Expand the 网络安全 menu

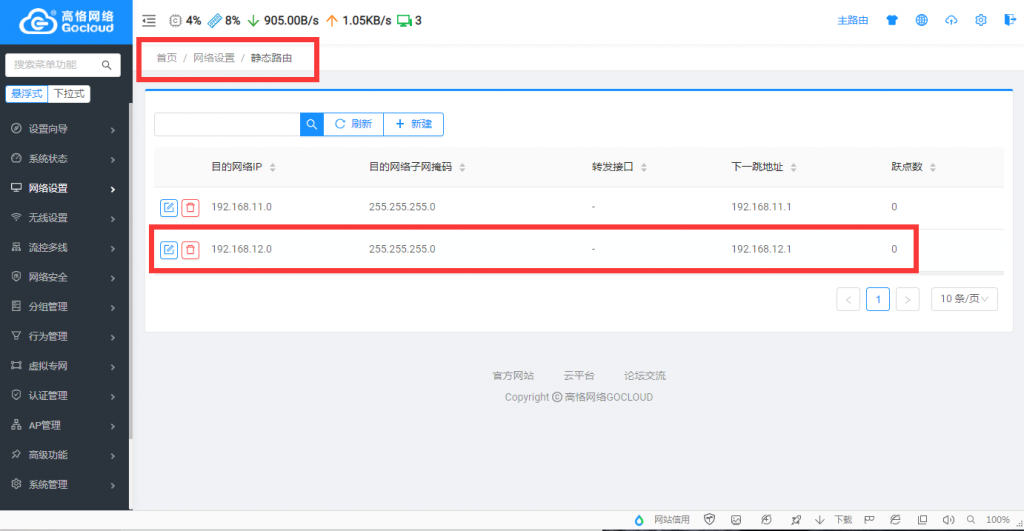(x=64, y=278)
